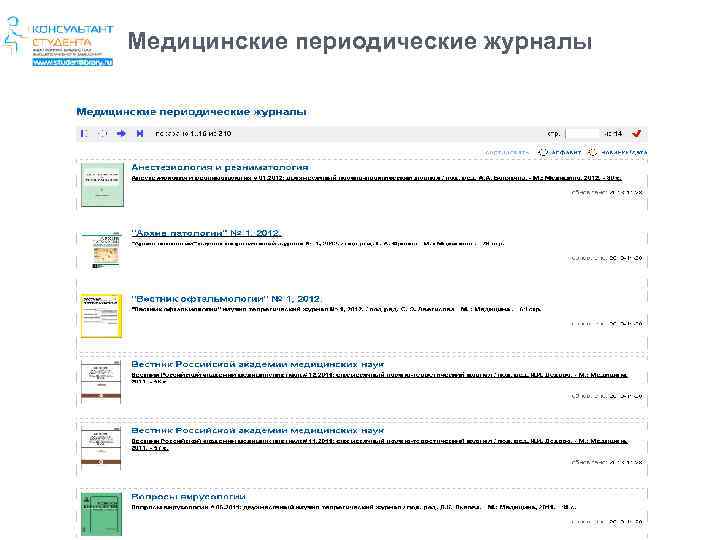Image resolution: width=720 pixels, height=540 pixels.
Task: Click the blue section heading Медицинские периодические журналы
Action: 191,112
